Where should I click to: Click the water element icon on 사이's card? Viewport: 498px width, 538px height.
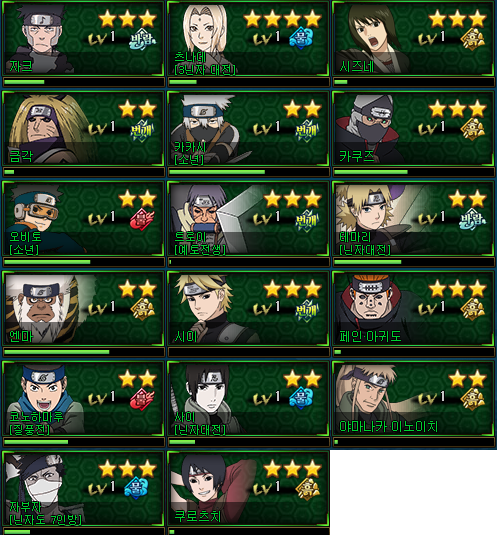pos(301,398)
